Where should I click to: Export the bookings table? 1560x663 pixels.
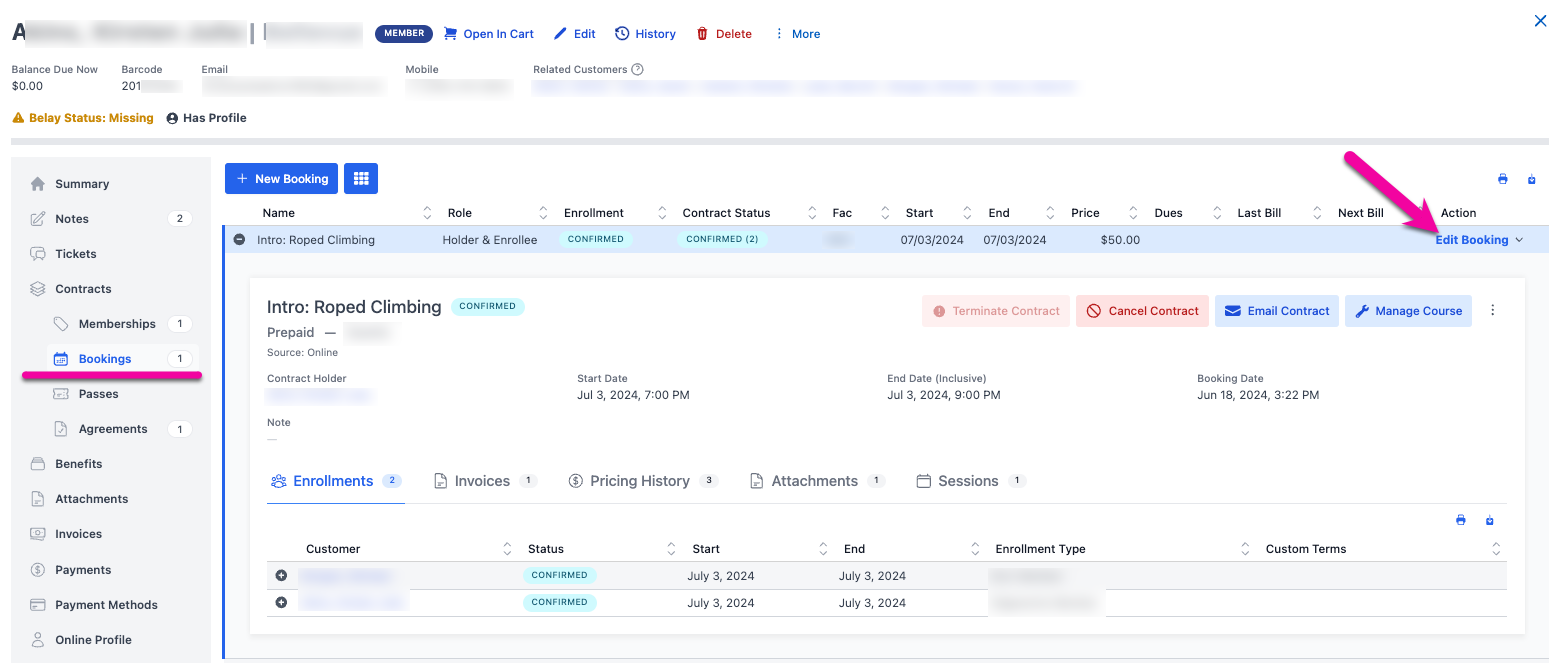tap(1532, 180)
